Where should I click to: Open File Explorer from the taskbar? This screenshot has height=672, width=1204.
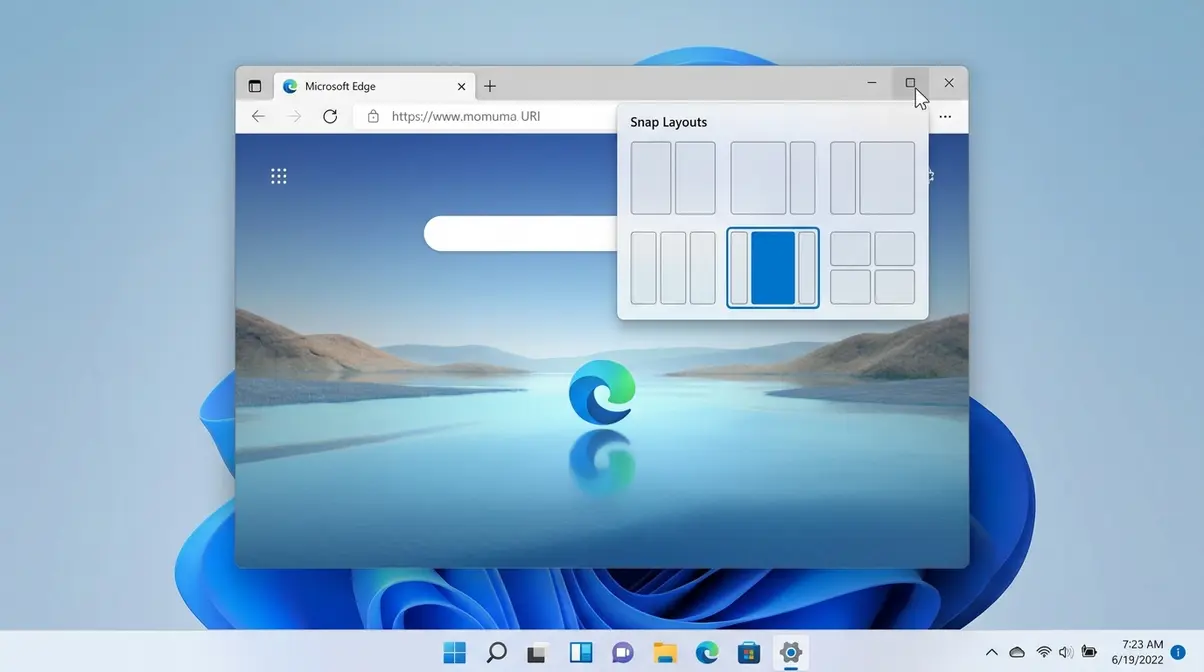665,653
